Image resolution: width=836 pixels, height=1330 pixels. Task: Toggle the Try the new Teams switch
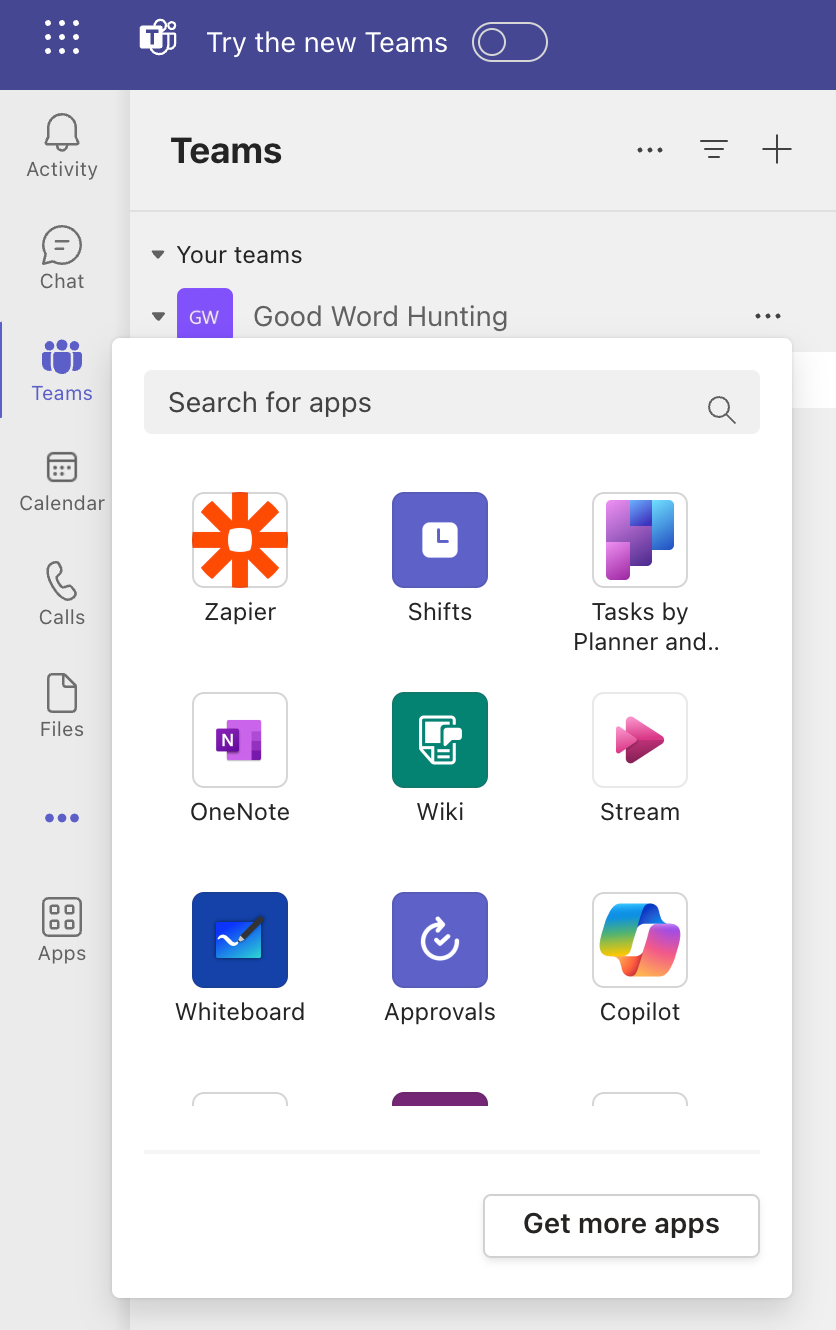click(x=510, y=42)
